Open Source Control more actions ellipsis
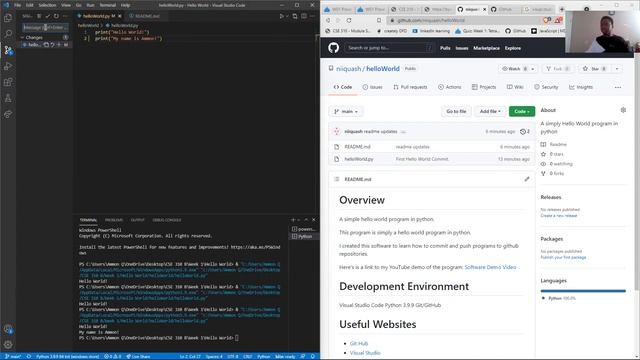 (x=65, y=16)
